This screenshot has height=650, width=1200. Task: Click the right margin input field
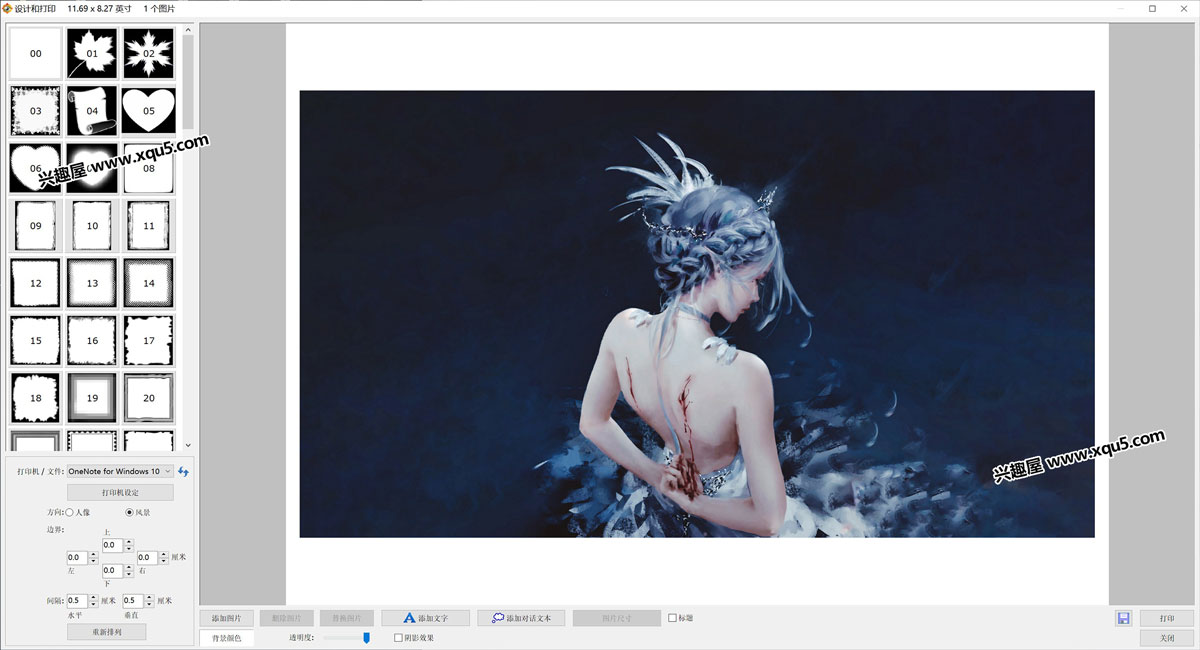coord(146,558)
